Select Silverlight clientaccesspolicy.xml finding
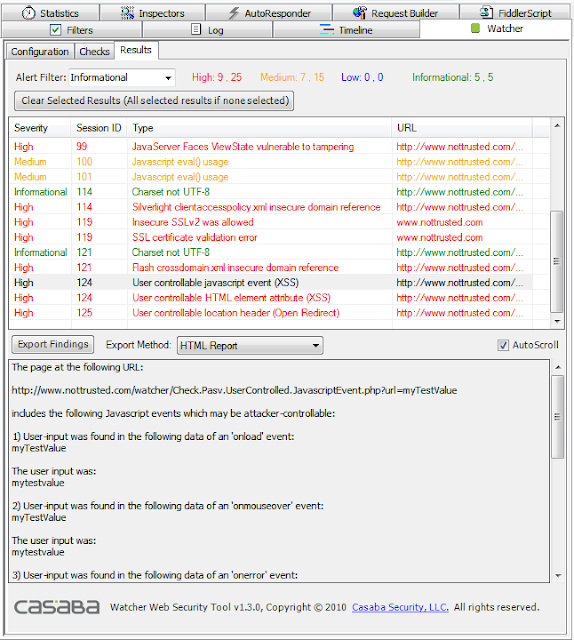574x640 pixels. [x=271, y=207]
